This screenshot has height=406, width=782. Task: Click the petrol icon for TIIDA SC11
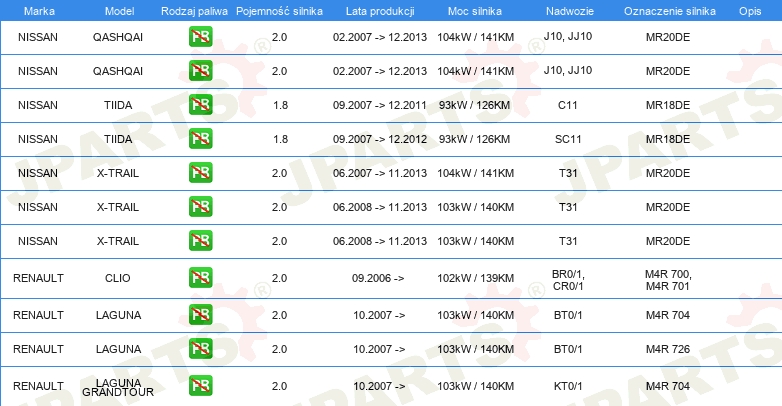(x=201, y=139)
